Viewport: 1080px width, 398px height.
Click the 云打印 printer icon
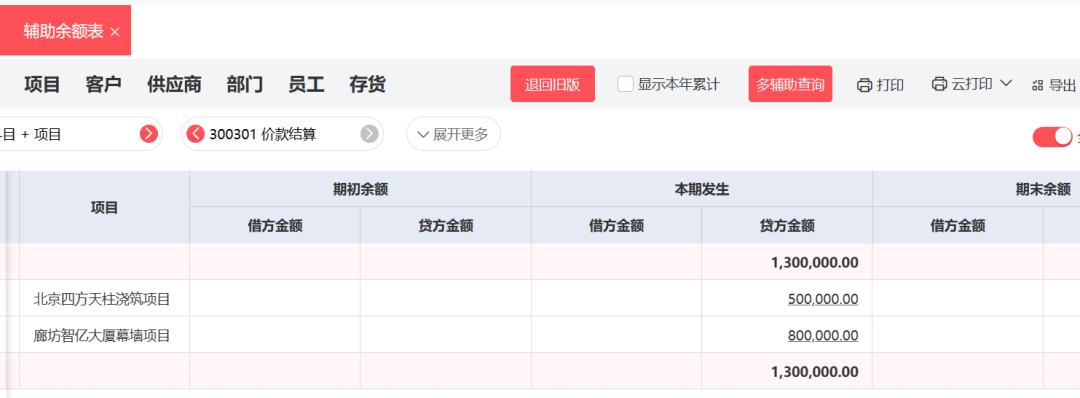(939, 84)
